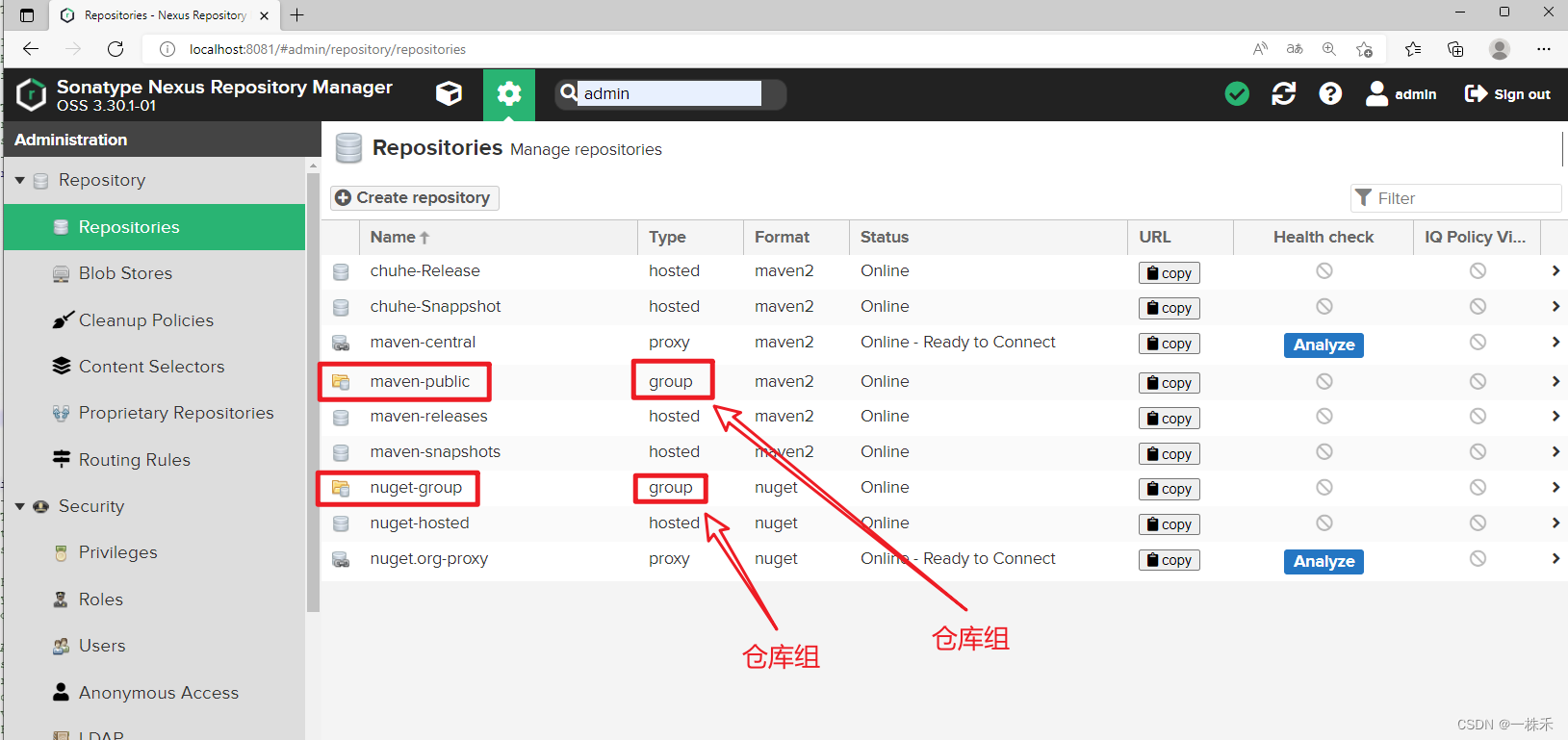Select Repositories in the sidebar
This screenshot has height=740, width=1568.
point(154,227)
